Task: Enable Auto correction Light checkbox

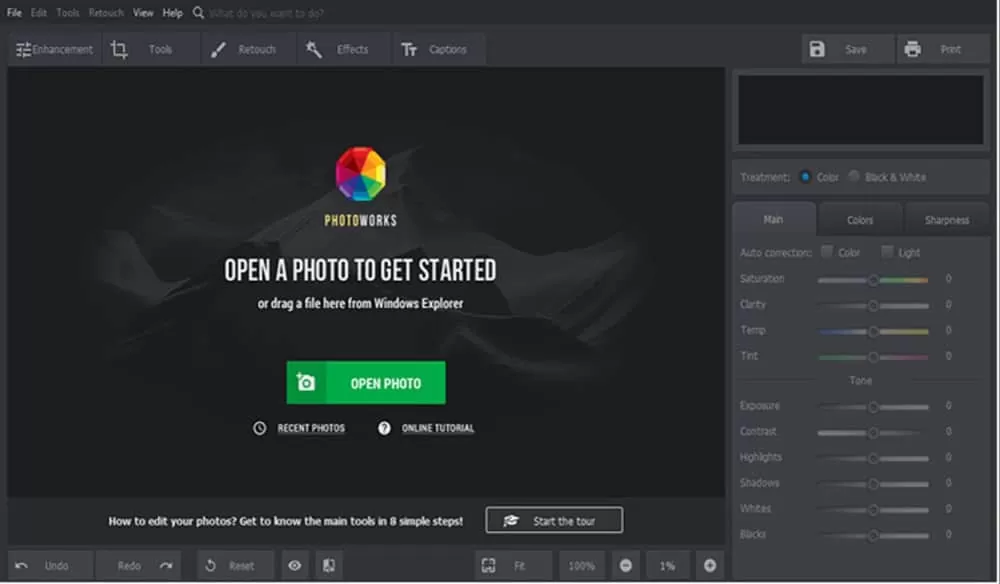Action: pyautogui.click(x=886, y=252)
